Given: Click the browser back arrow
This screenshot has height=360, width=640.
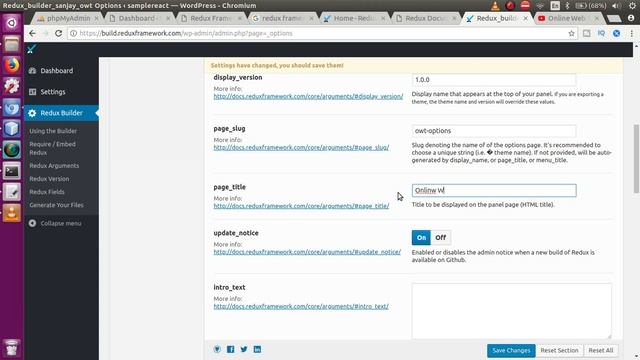Looking at the screenshot, I should 32,33.
